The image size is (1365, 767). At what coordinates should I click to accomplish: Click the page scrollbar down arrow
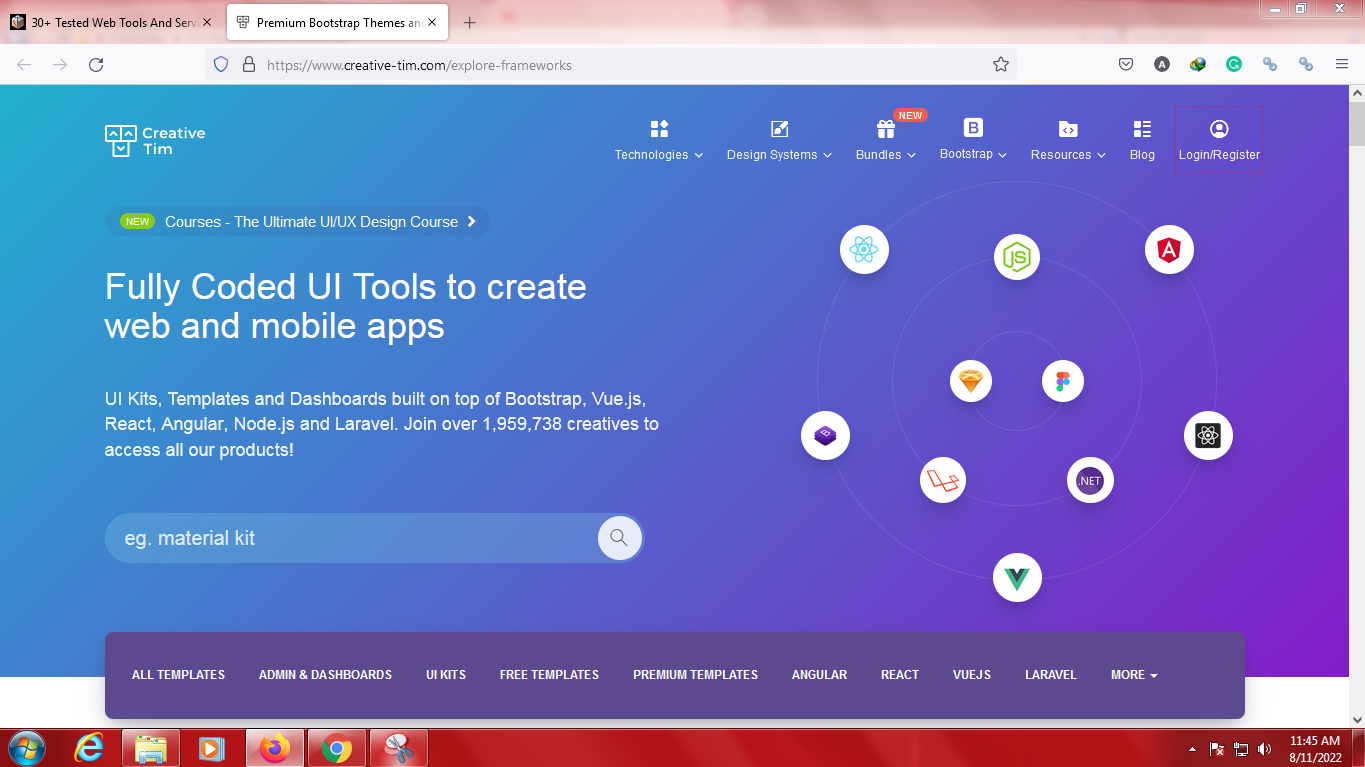tap(1357, 718)
